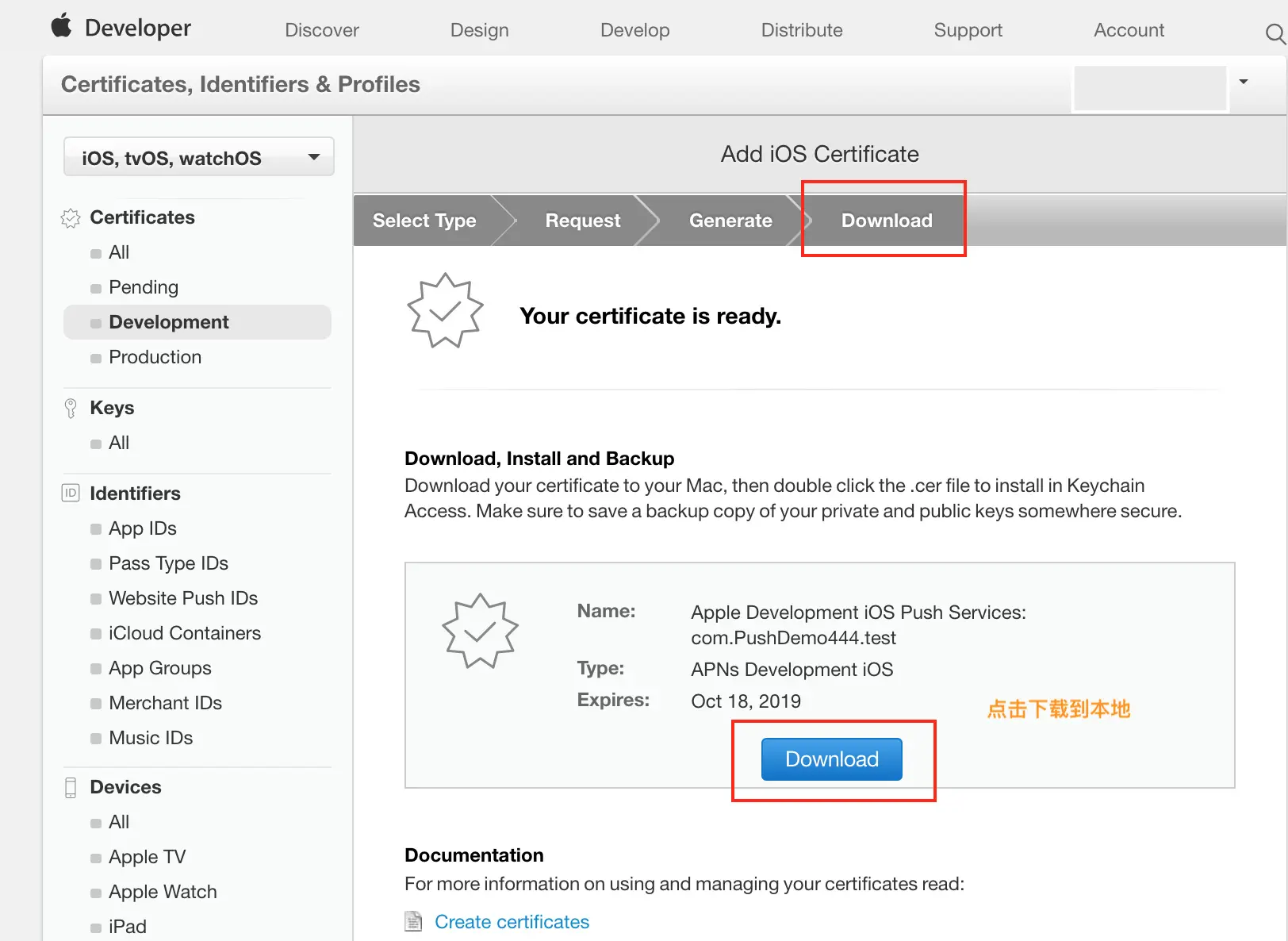
Task: Open App IDs list
Action: (143, 528)
